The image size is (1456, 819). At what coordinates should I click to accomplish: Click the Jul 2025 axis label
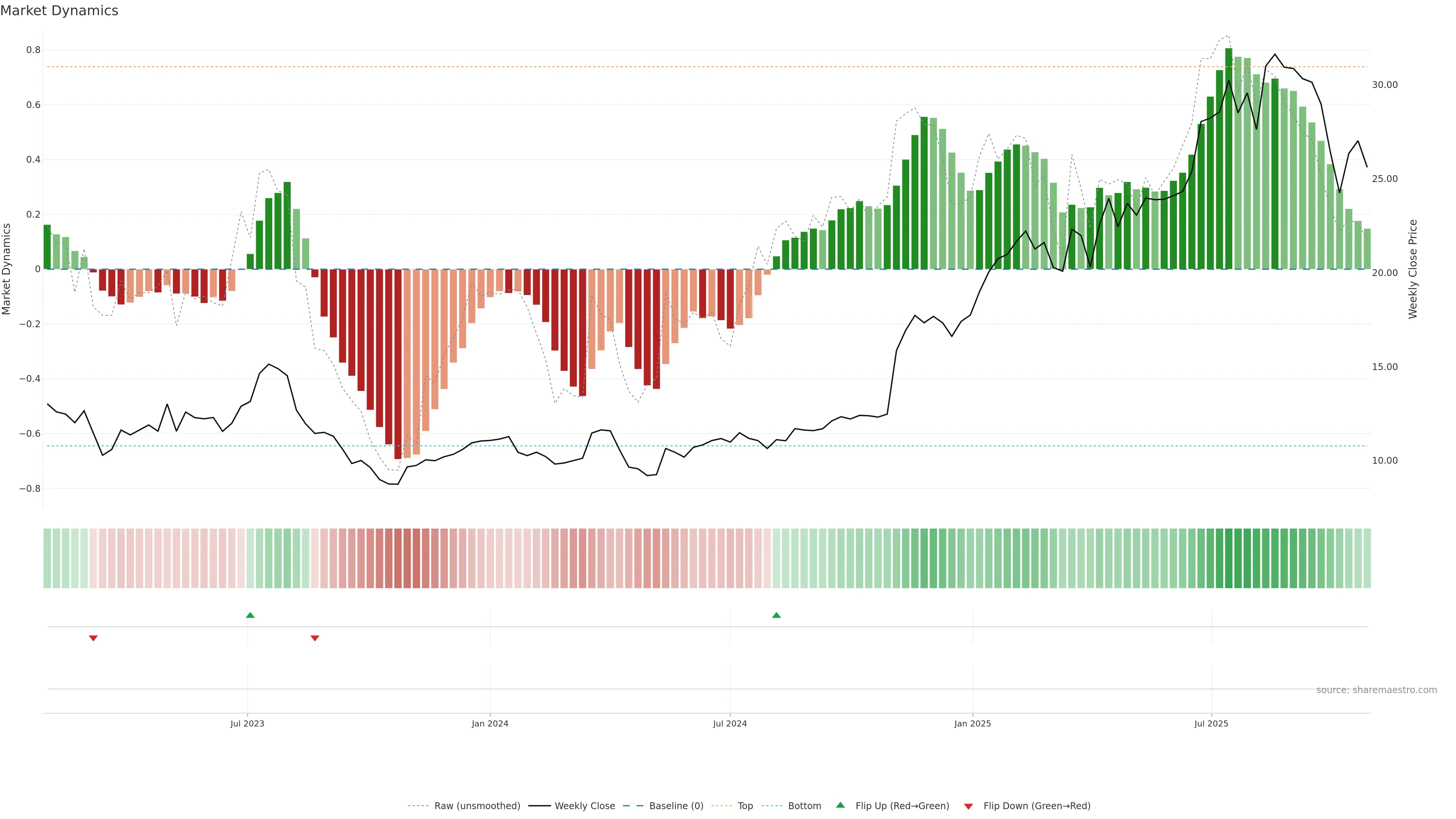click(1211, 723)
